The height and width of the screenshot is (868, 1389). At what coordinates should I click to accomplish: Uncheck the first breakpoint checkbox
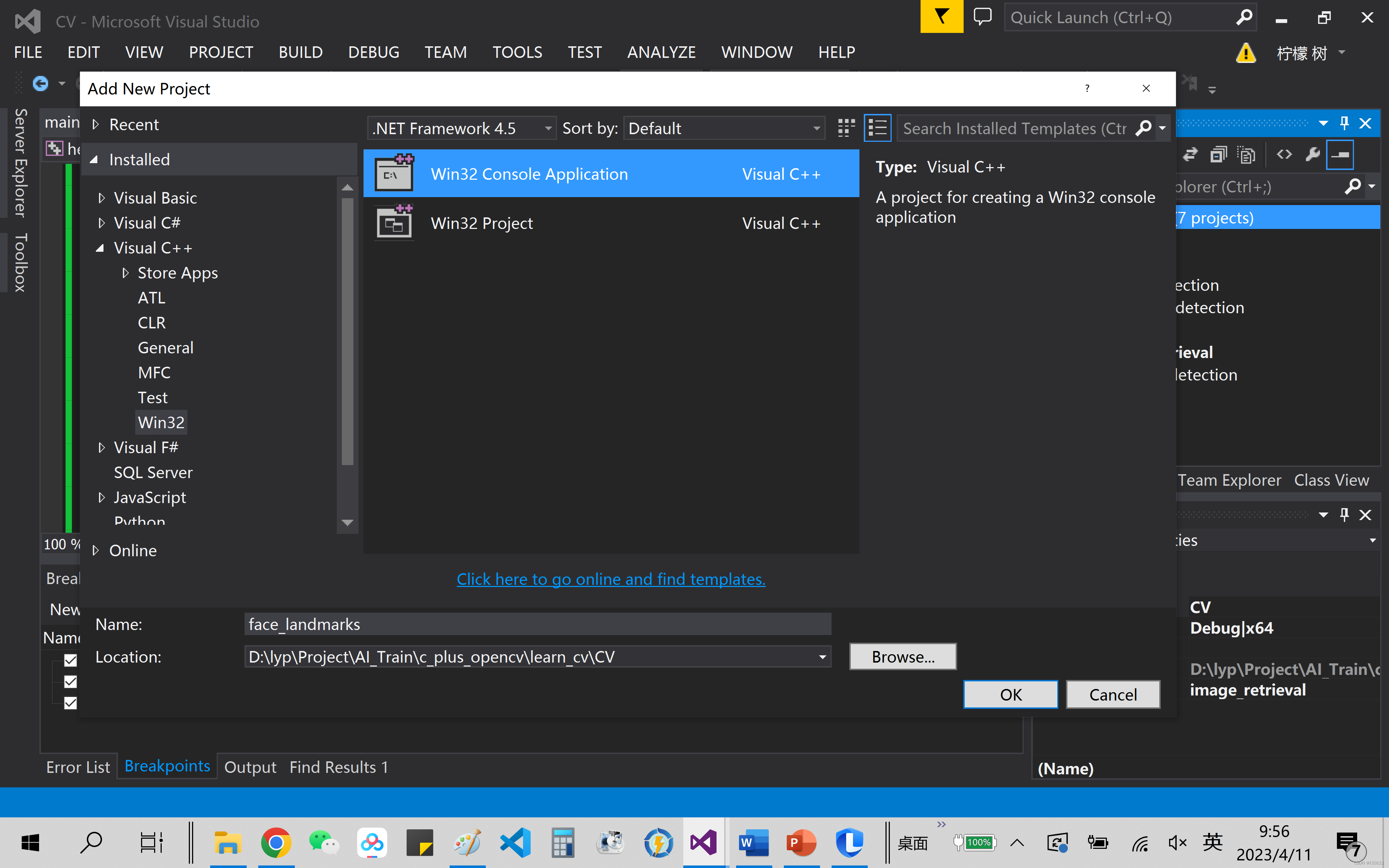(x=70, y=660)
